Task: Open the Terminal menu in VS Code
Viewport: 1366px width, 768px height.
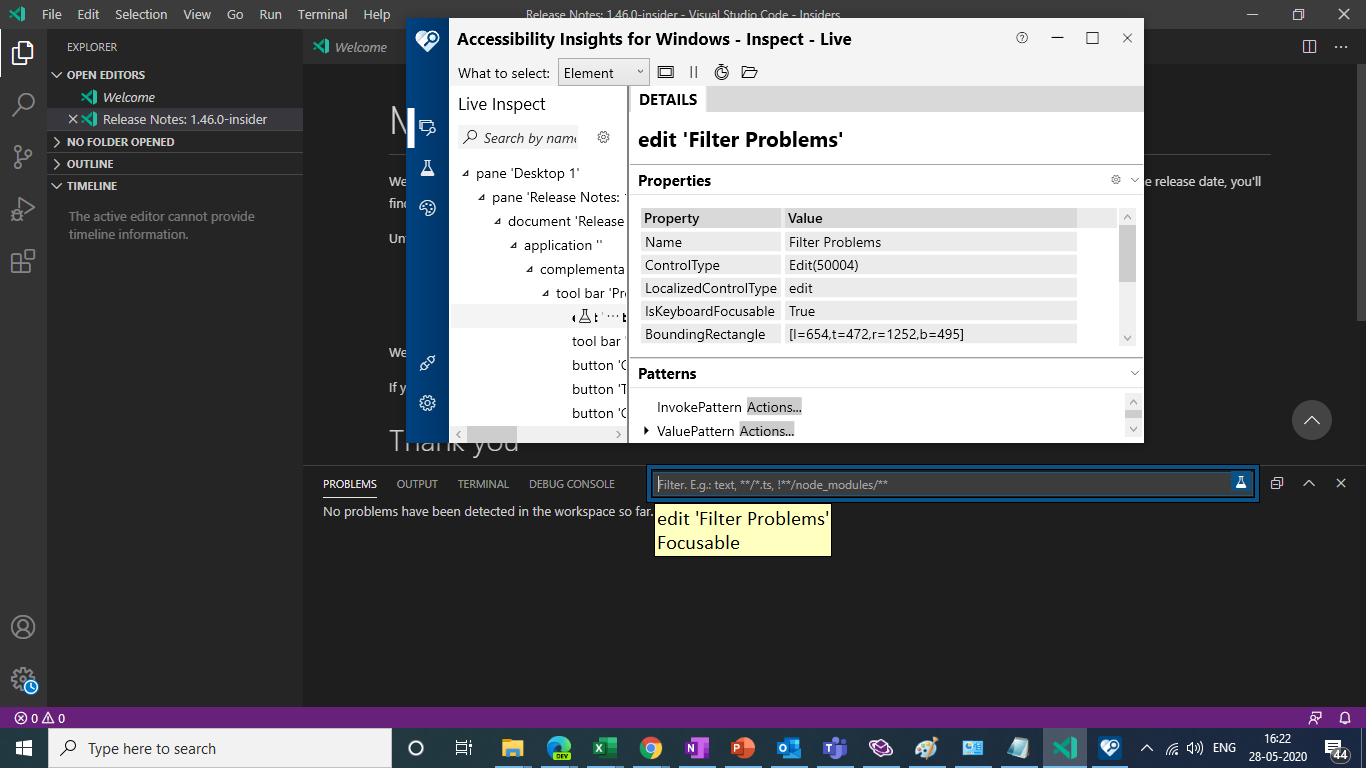Action: (x=322, y=14)
